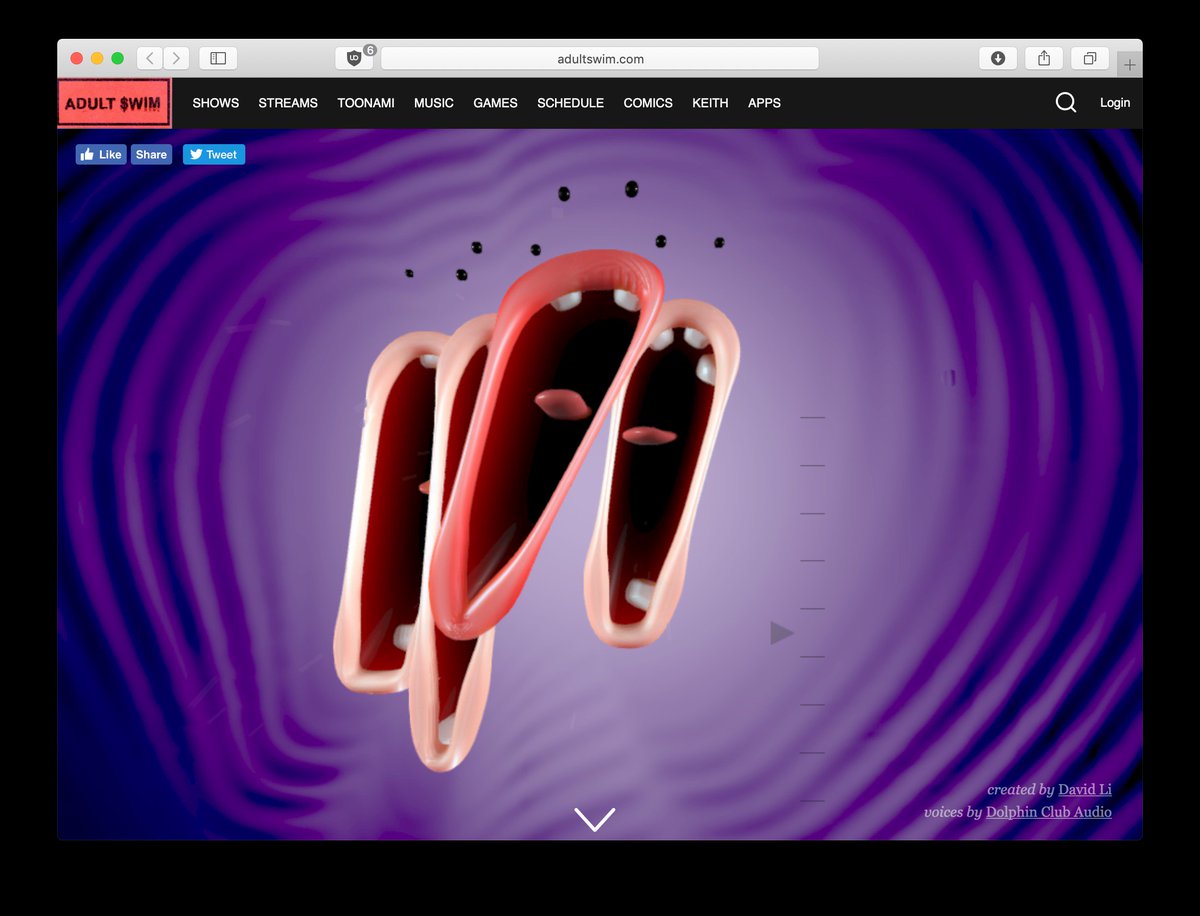Click the Facebook Share button
The height and width of the screenshot is (916, 1200).
[x=151, y=154]
